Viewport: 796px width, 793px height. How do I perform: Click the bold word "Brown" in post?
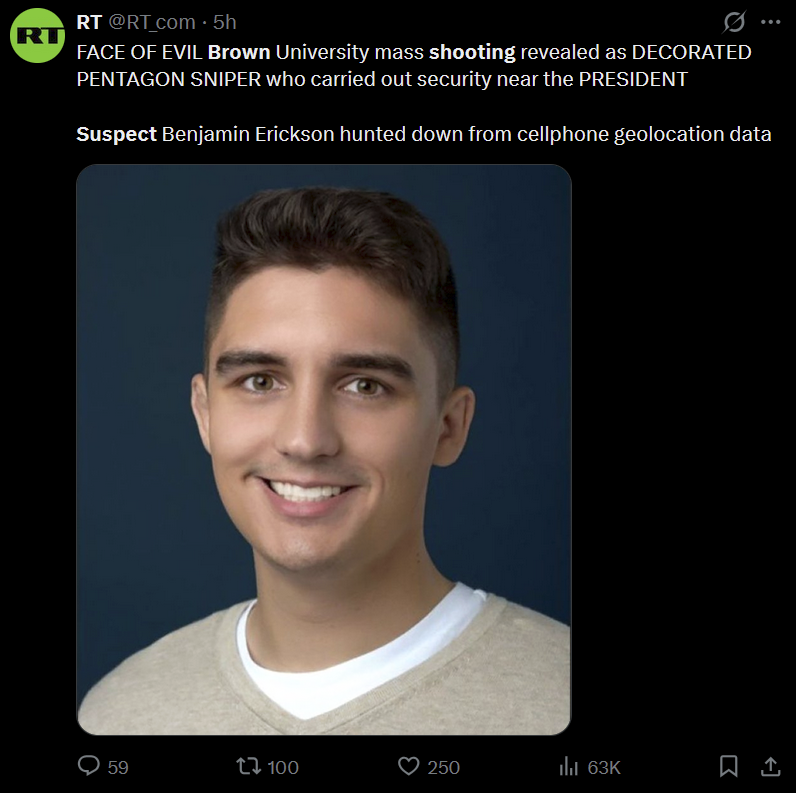pyautogui.click(x=239, y=52)
